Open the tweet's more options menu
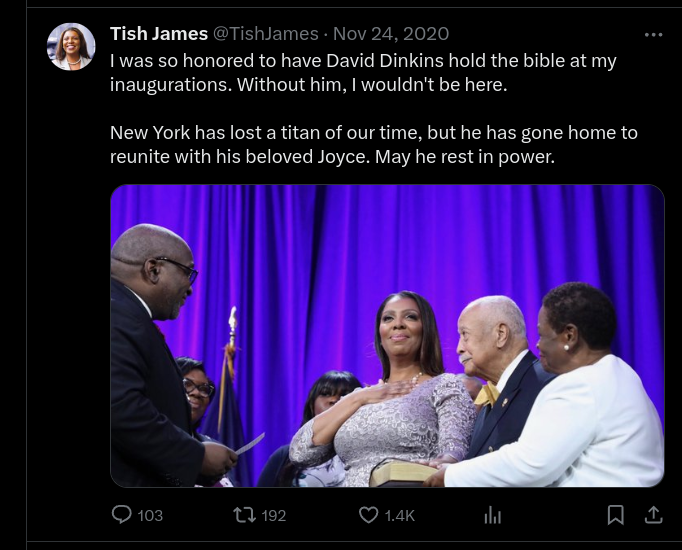This screenshot has height=550, width=682. tap(653, 34)
